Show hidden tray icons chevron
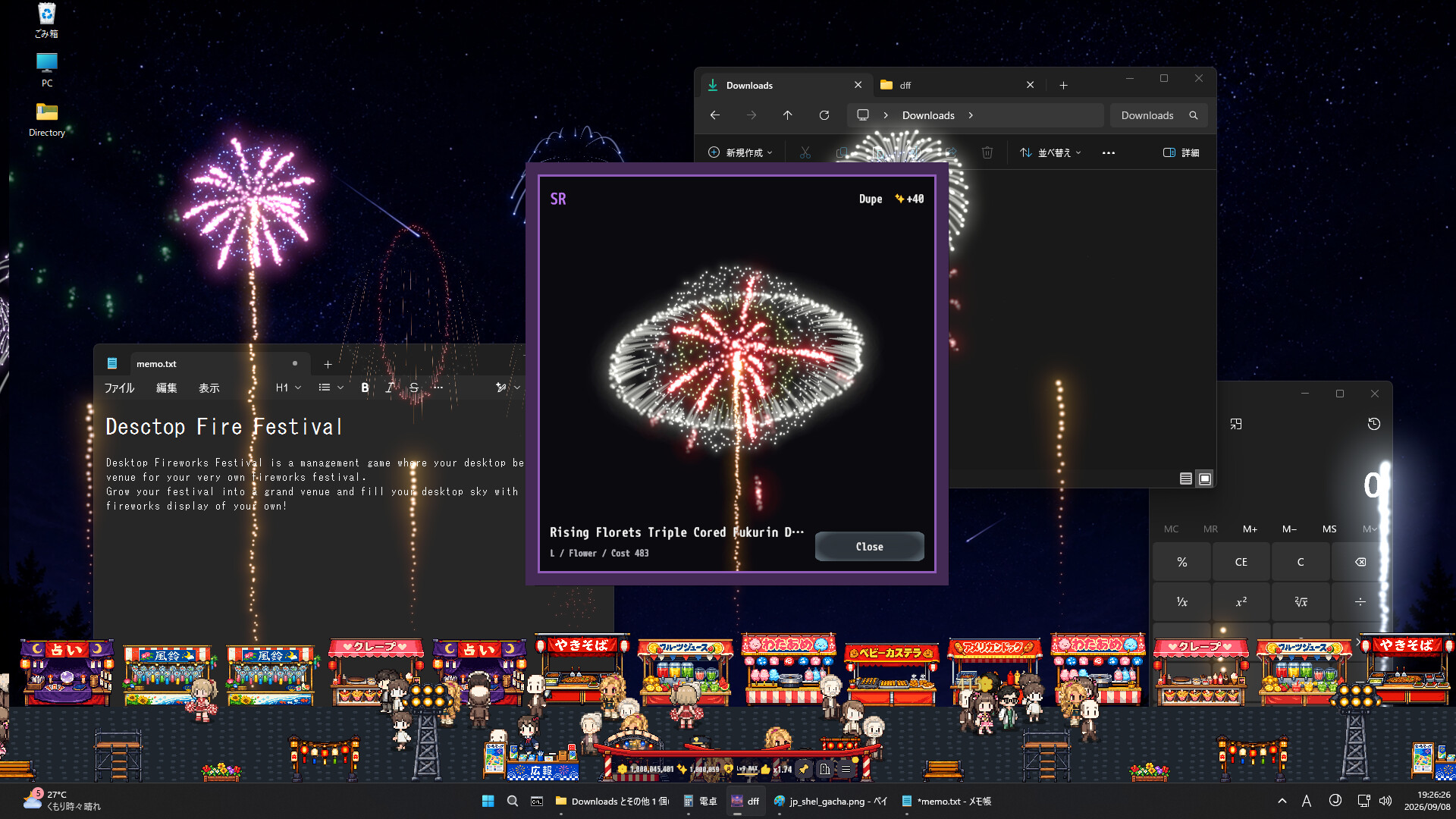Screen dimensions: 1456x819 coord(1282,801)
